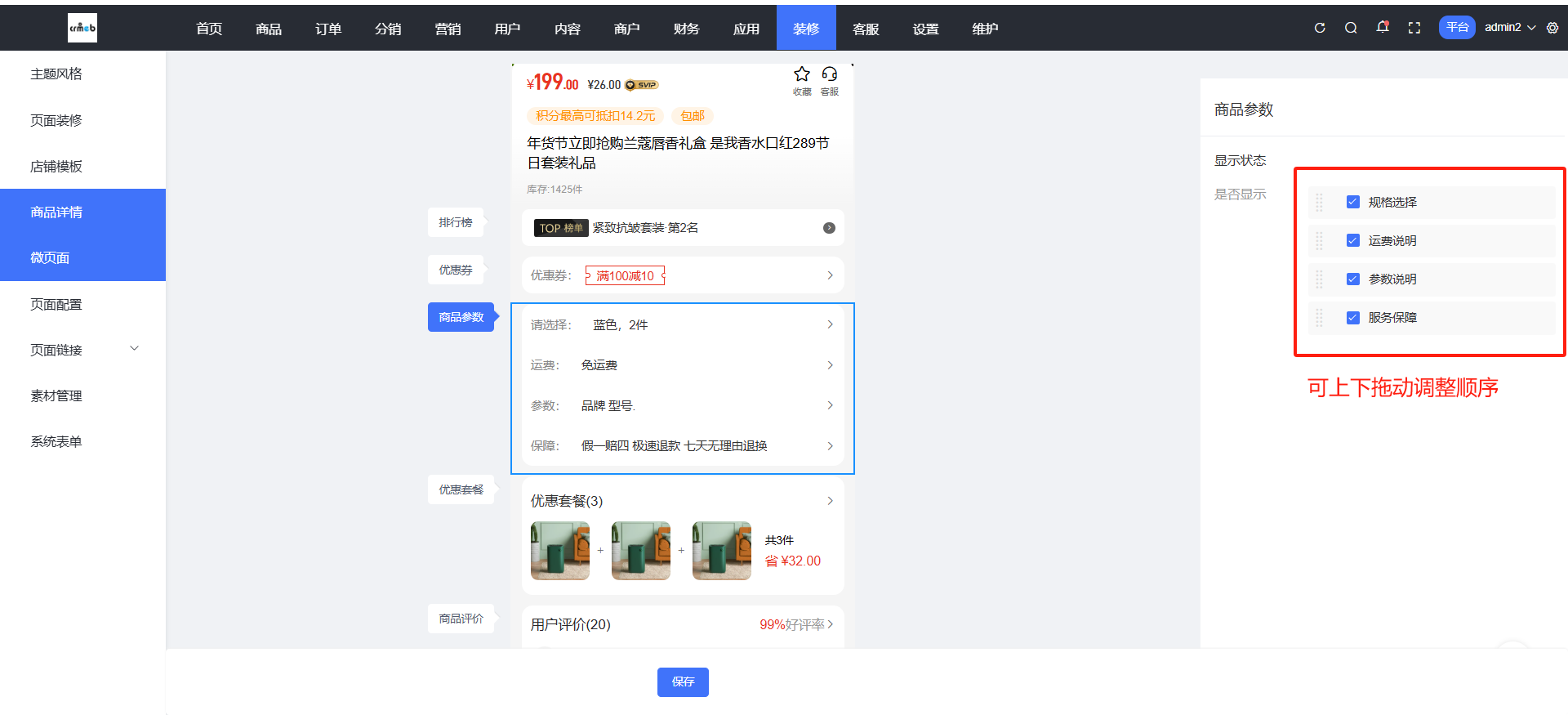Disable the 服务保障 checkbox
The width and height of the screenshot is (1568, 715).
coord(1353,318)
